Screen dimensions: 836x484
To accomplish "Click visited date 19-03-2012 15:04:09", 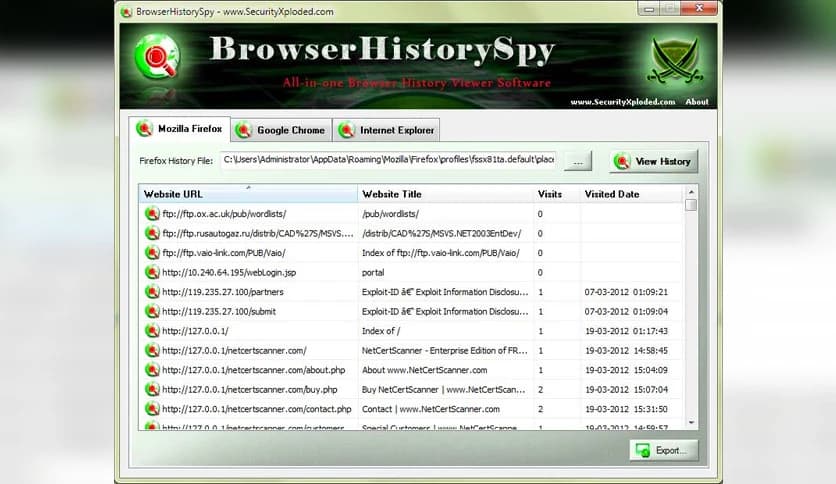I will click(x=626, y=370).
